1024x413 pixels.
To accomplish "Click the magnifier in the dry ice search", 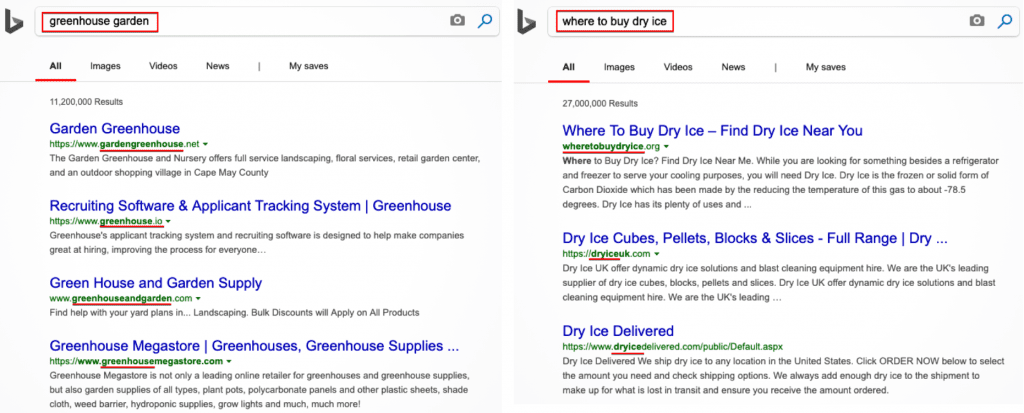I will (x=1004, y=21).
